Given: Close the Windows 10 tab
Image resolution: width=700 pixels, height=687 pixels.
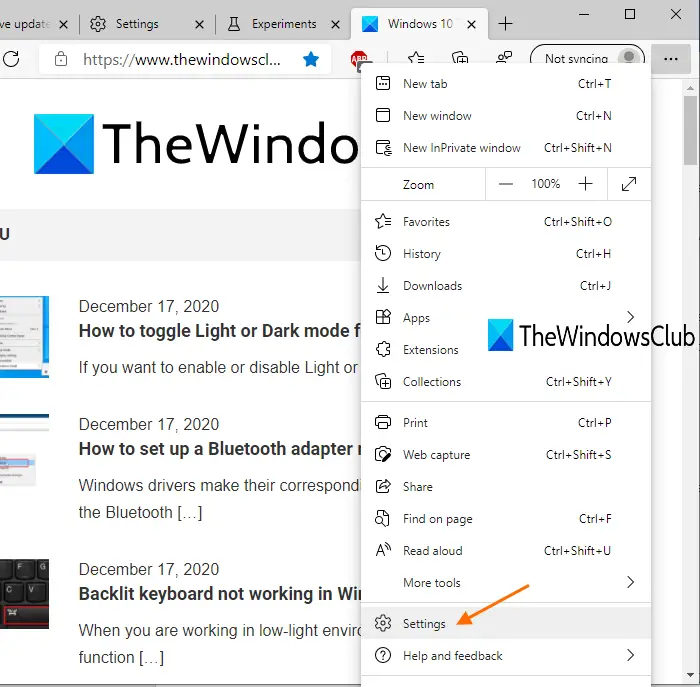Looking at the screenshot, I should (471, 24).
